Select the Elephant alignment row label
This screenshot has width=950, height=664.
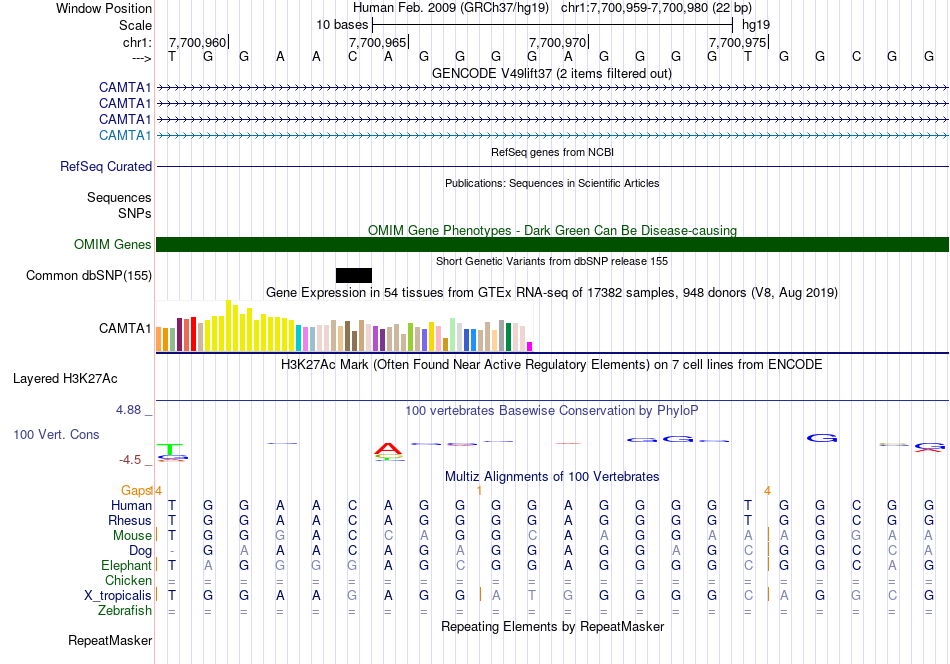(126, 565)
